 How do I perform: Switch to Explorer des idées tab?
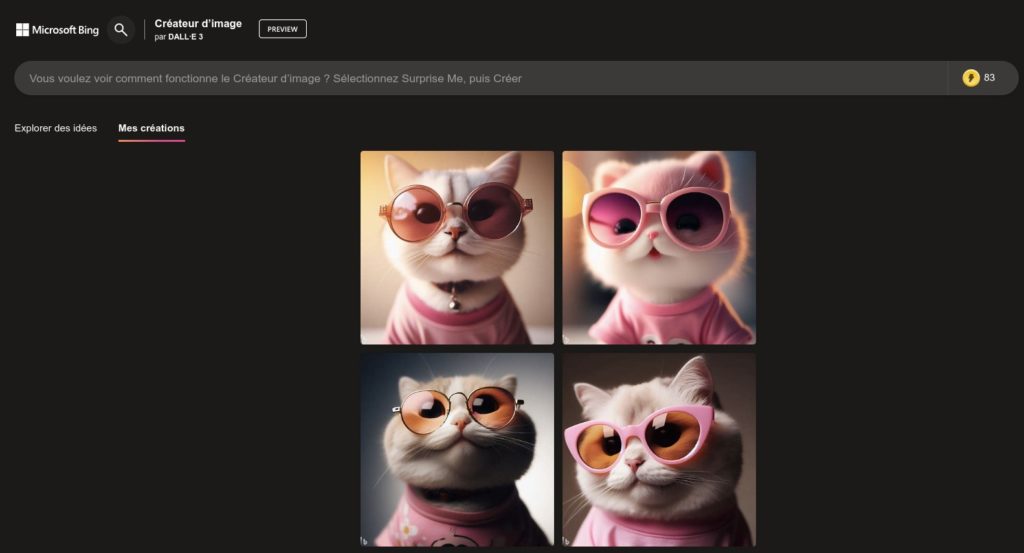point(56,128)
